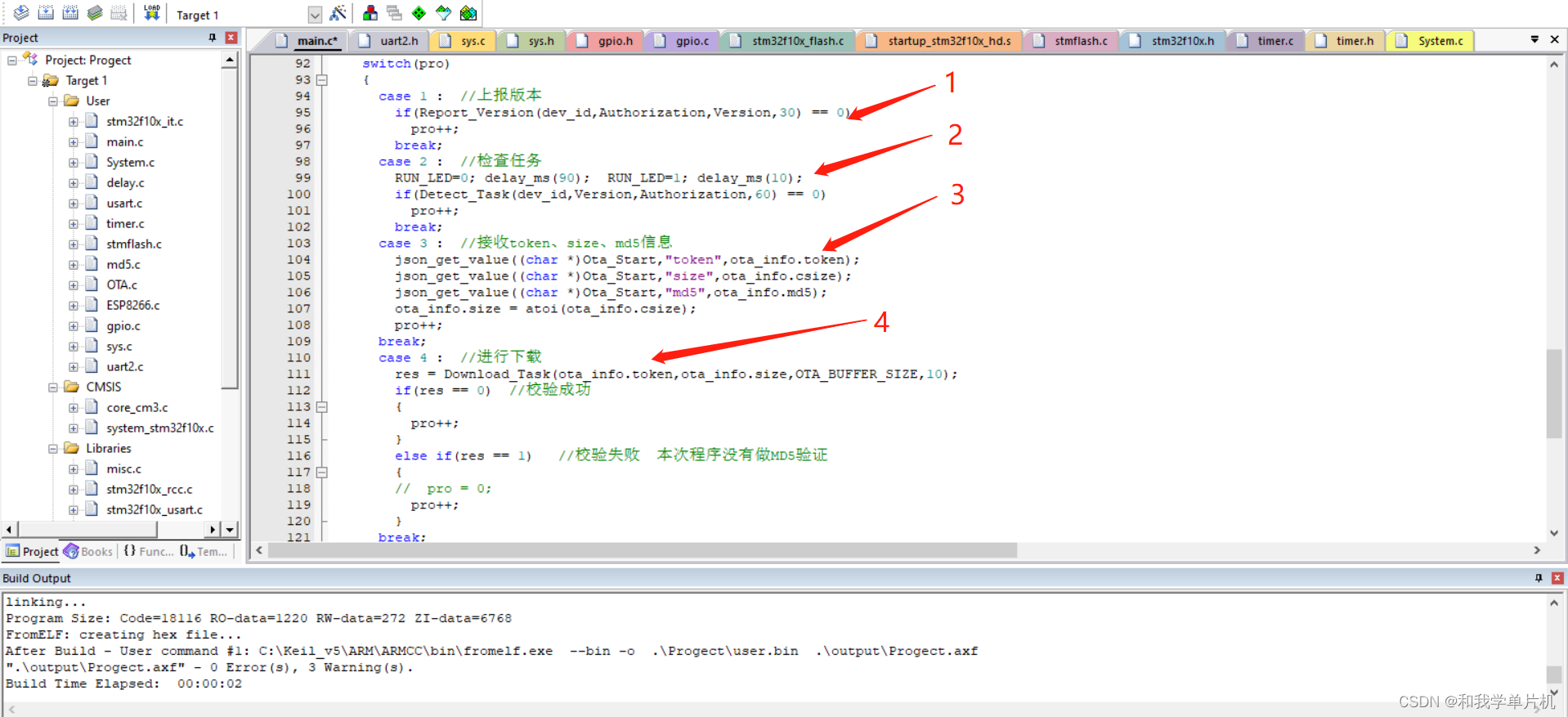This screenshot has height=717, width=1568.
Task: Click the Translate current file toolbar icon
Action: [x=21, y=13]
